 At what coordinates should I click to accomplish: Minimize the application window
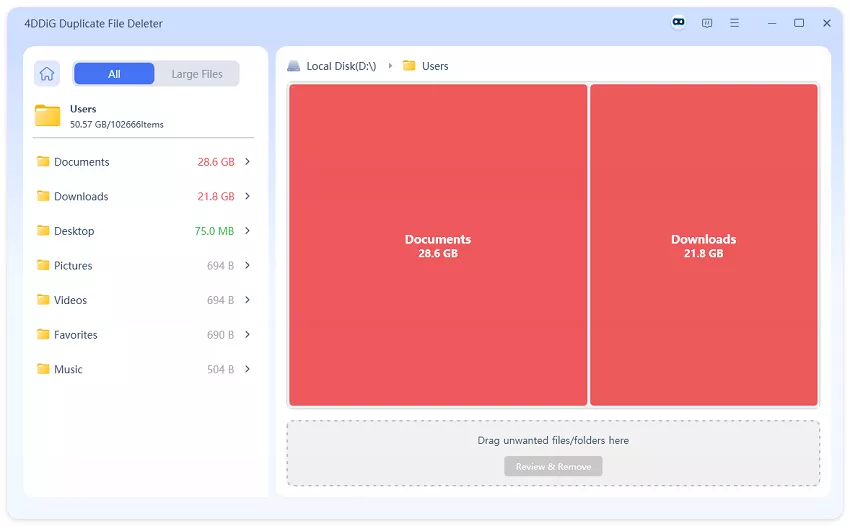(772, 23)
